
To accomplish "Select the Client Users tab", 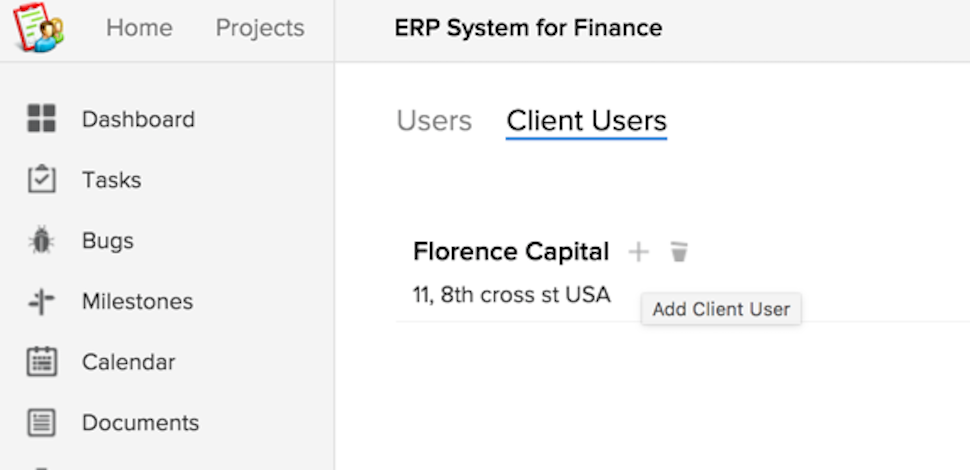I will [586, 121].
